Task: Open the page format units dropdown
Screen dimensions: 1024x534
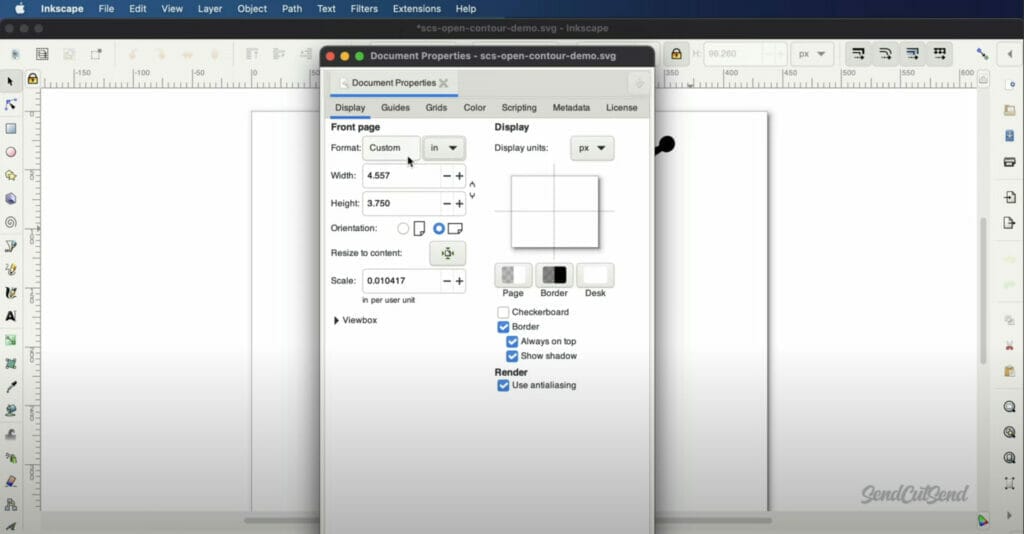Action: click(444, 148)
